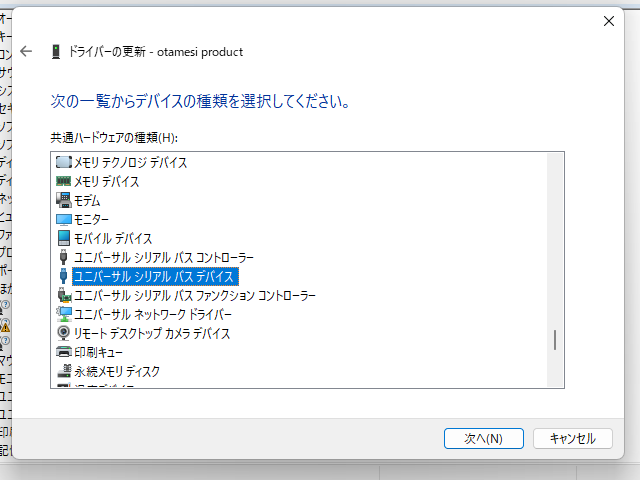Go back with the arrow button
The image size is (640, 480).
point(27,52)
